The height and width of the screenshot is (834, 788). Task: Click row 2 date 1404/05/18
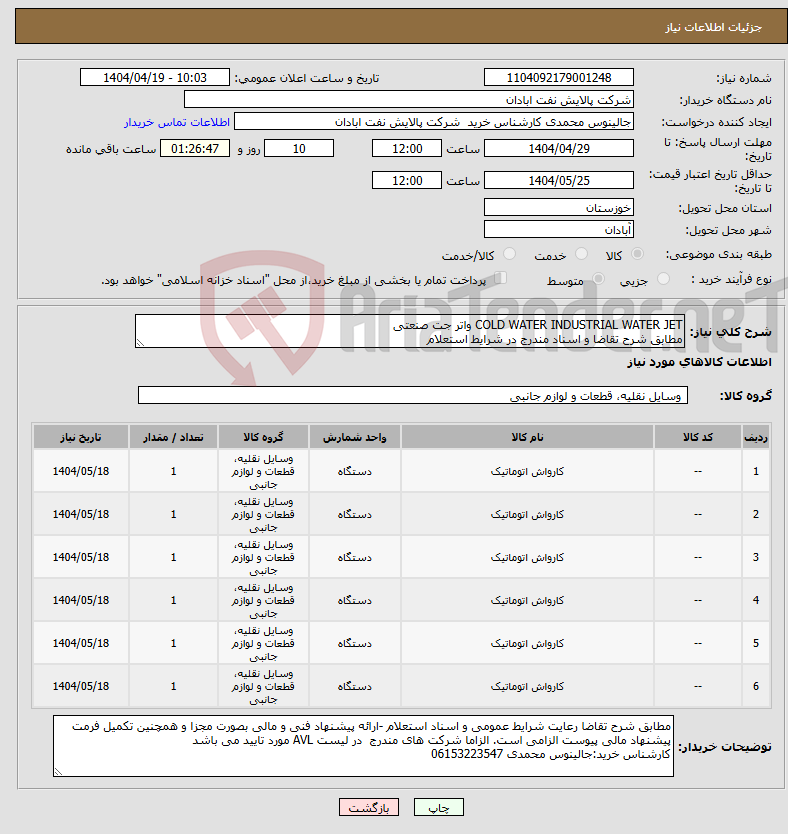[81, 514]
